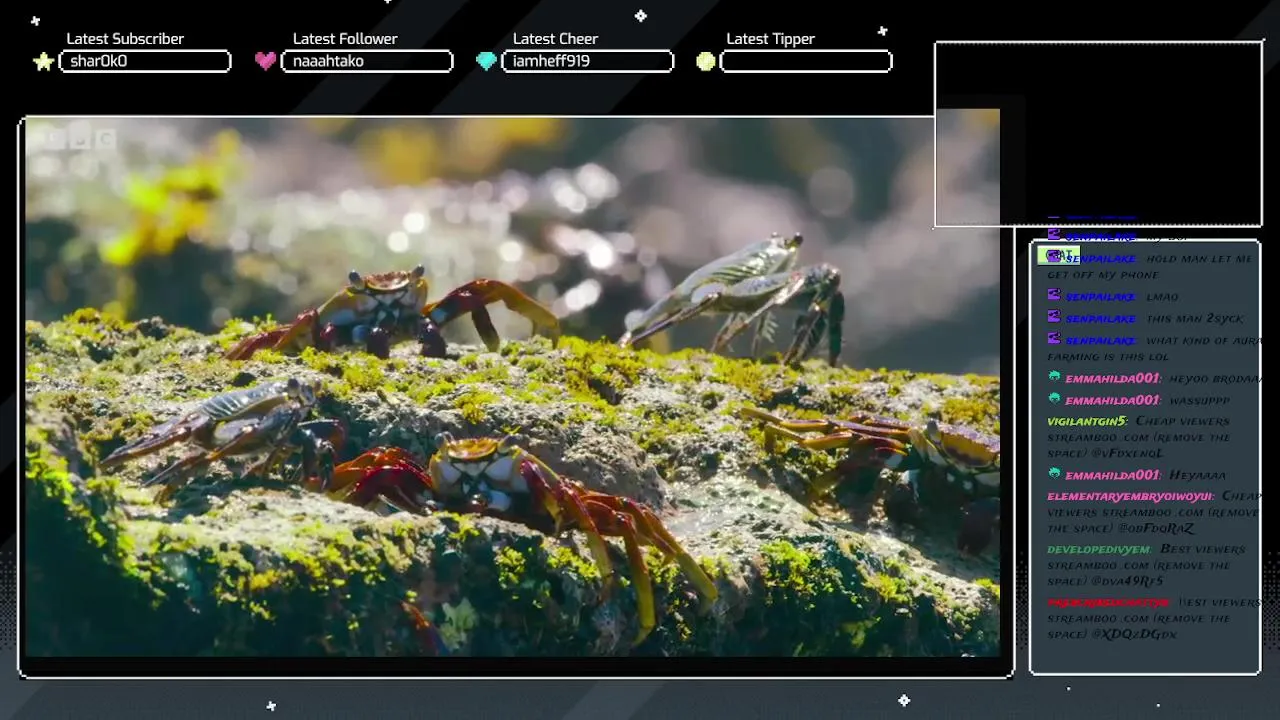Screen dimensions: 1280x720
Task: Click the 'wassuppp' message text
Action: [1199, 401]
